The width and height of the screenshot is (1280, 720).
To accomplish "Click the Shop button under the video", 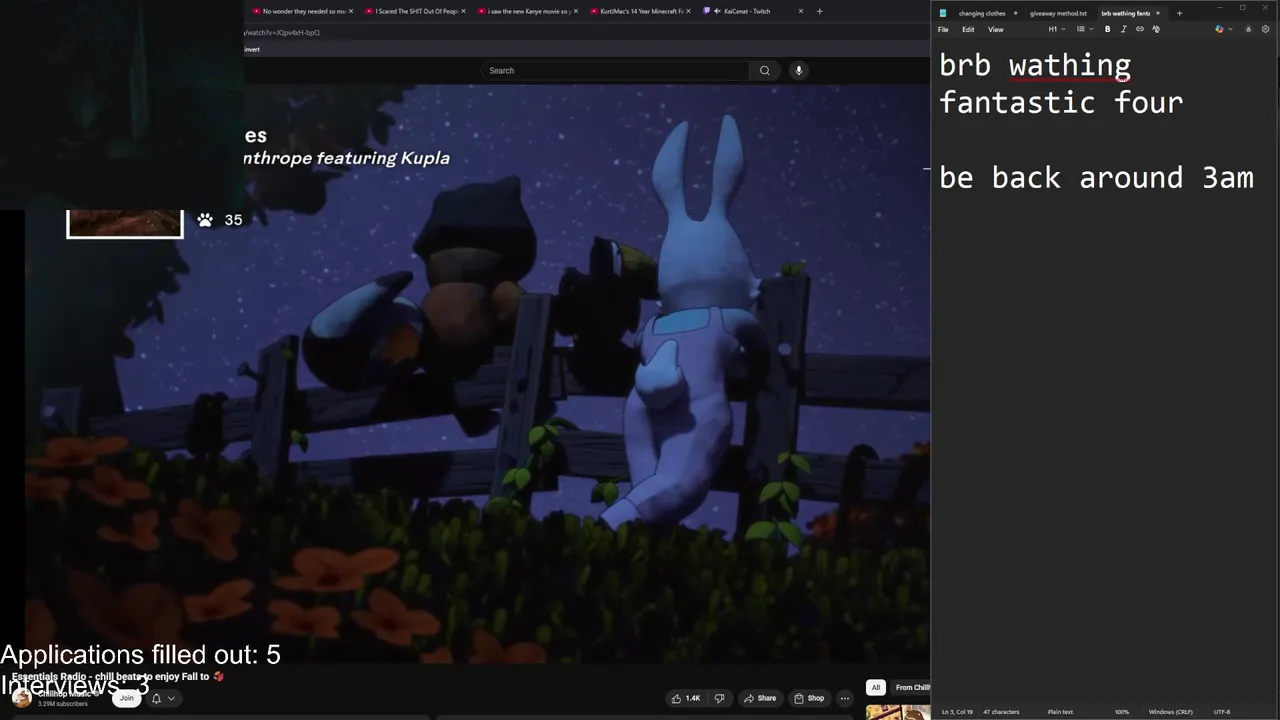I will (809, 698).
